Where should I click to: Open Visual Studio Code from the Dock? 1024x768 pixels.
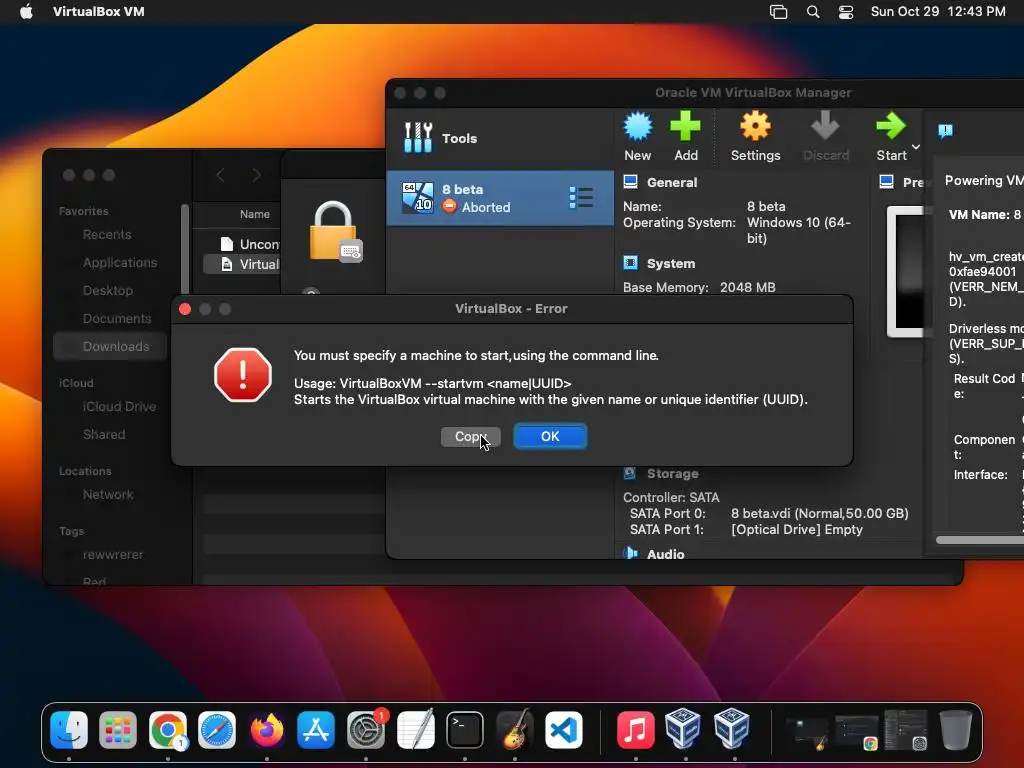point(564,729)
